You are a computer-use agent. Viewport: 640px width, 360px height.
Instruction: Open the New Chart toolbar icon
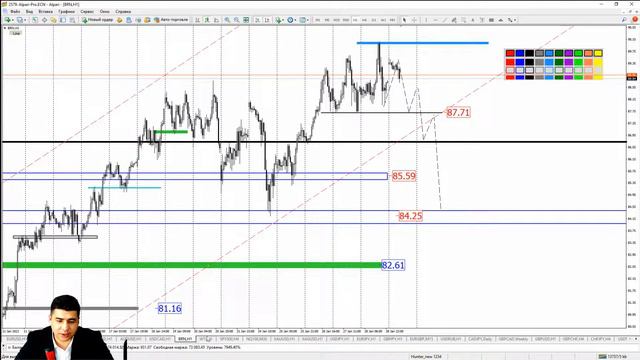point(7,20)
